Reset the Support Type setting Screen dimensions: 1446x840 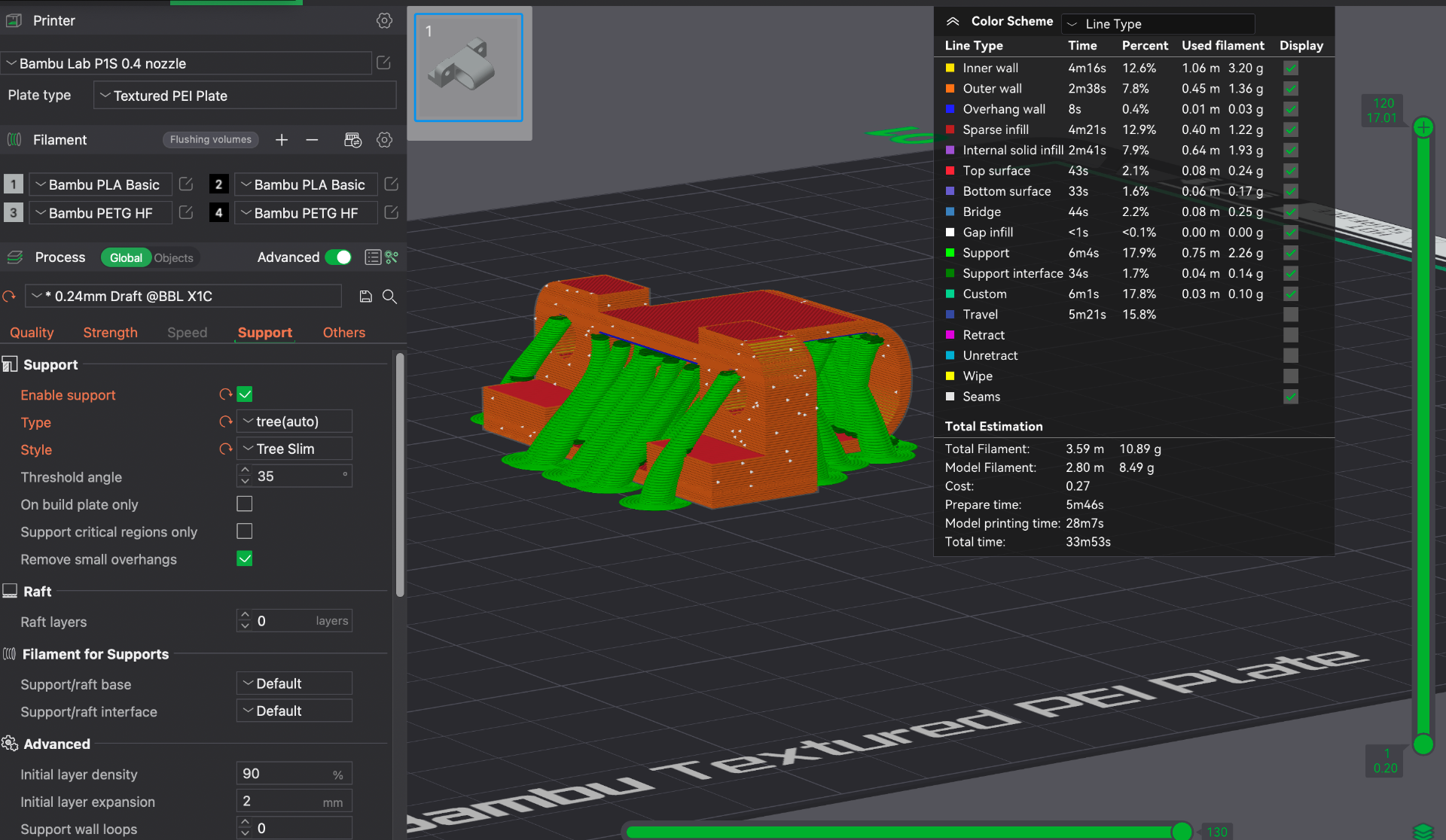pos(225,422)
